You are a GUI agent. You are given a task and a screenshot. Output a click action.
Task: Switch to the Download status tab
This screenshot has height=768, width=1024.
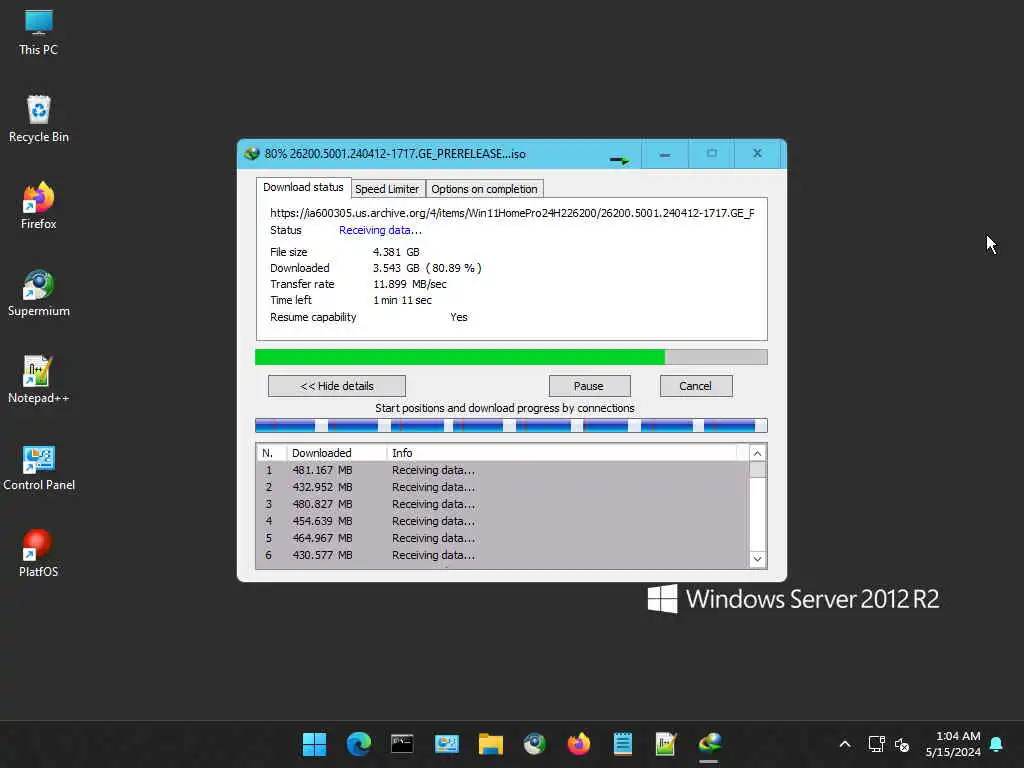coord(303,187)
